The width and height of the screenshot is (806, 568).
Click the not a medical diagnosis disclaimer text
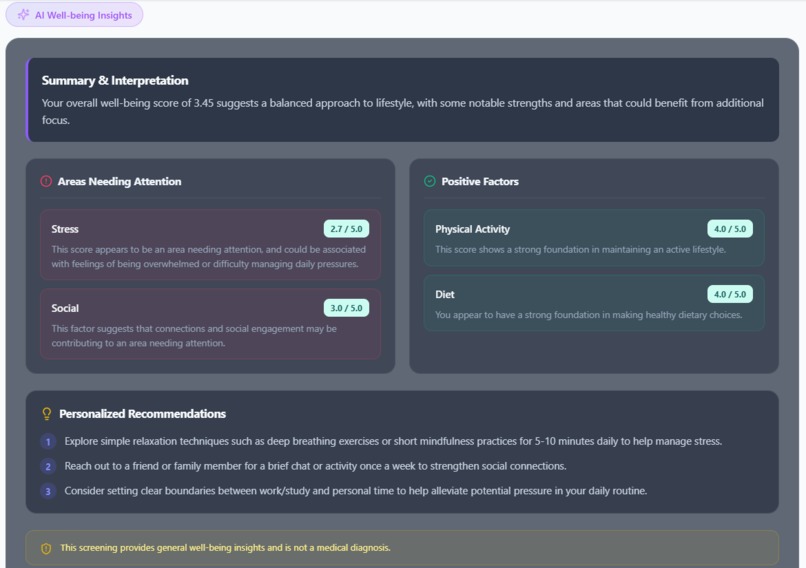tap(225, 548)
